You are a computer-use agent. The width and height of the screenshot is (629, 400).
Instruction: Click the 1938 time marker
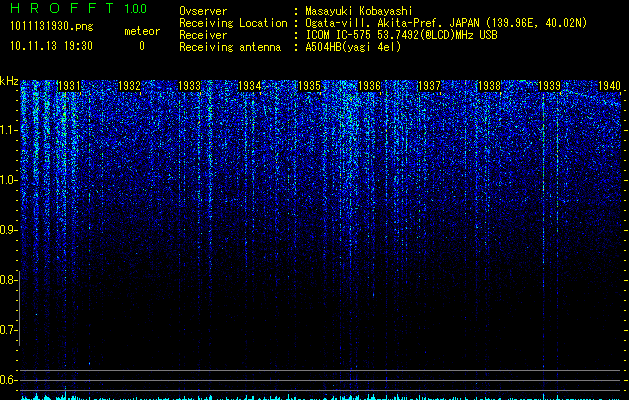click(x=489, y=86)
